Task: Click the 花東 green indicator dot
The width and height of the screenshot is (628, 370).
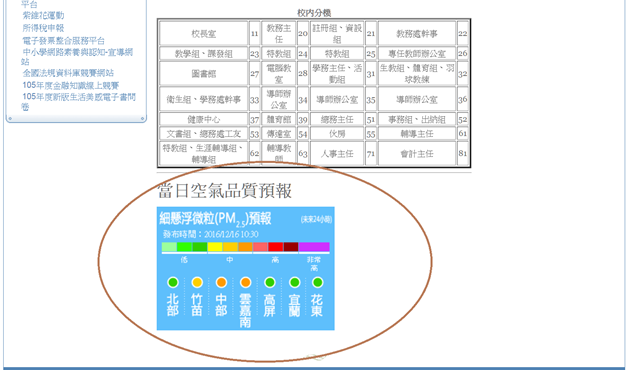Action: click(318, 282)
